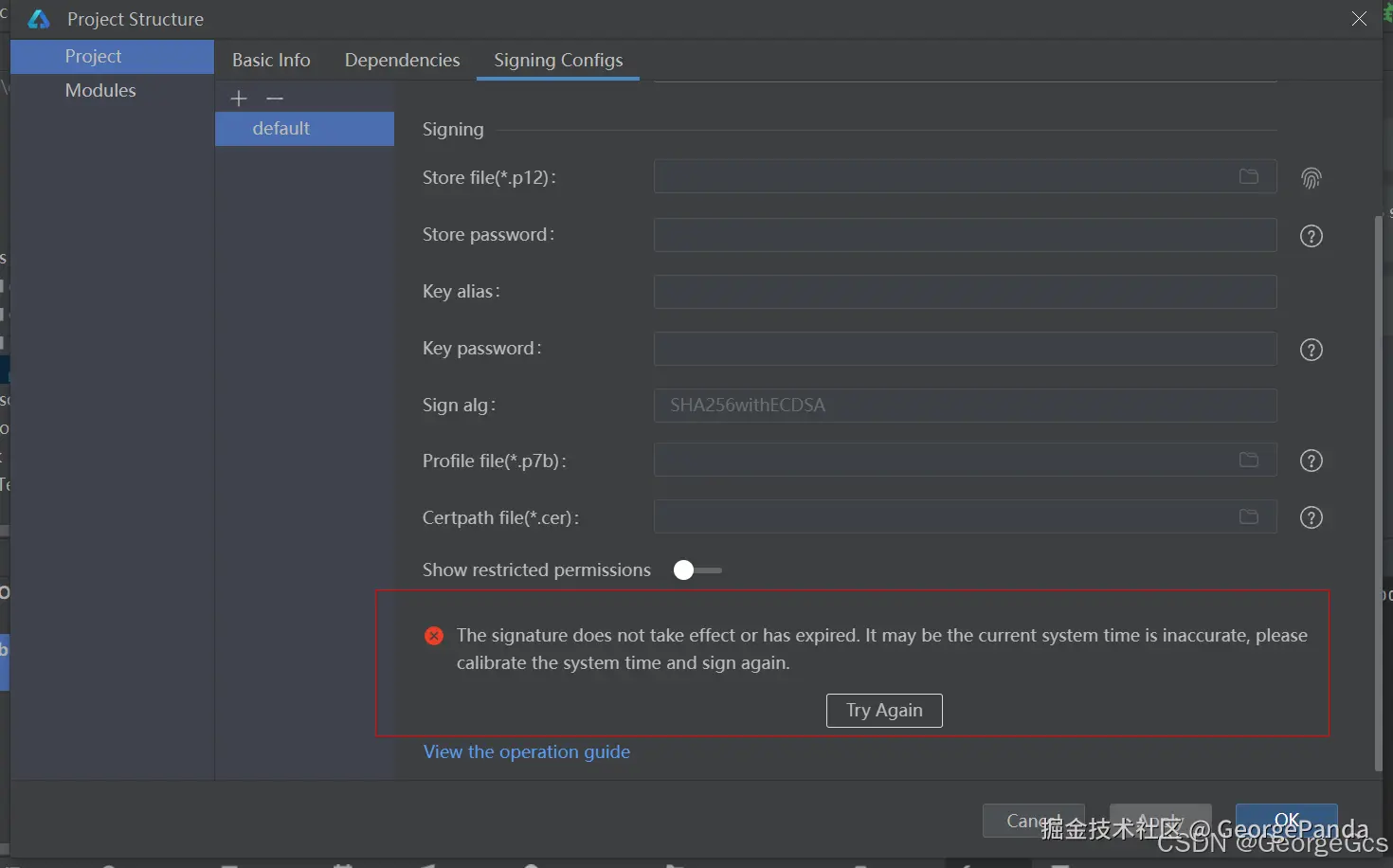Click the Store password input field

tap(966, 235)
